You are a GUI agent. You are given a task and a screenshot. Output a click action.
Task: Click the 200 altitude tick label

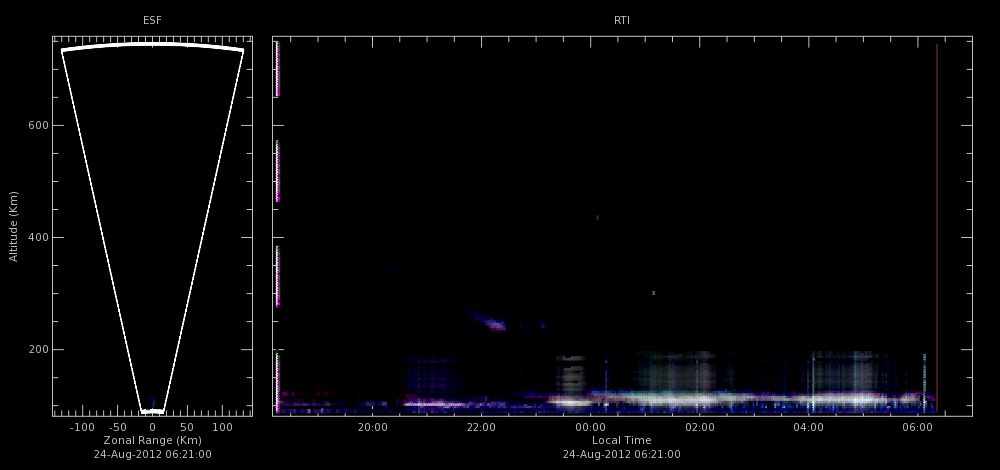click(38, 349)
